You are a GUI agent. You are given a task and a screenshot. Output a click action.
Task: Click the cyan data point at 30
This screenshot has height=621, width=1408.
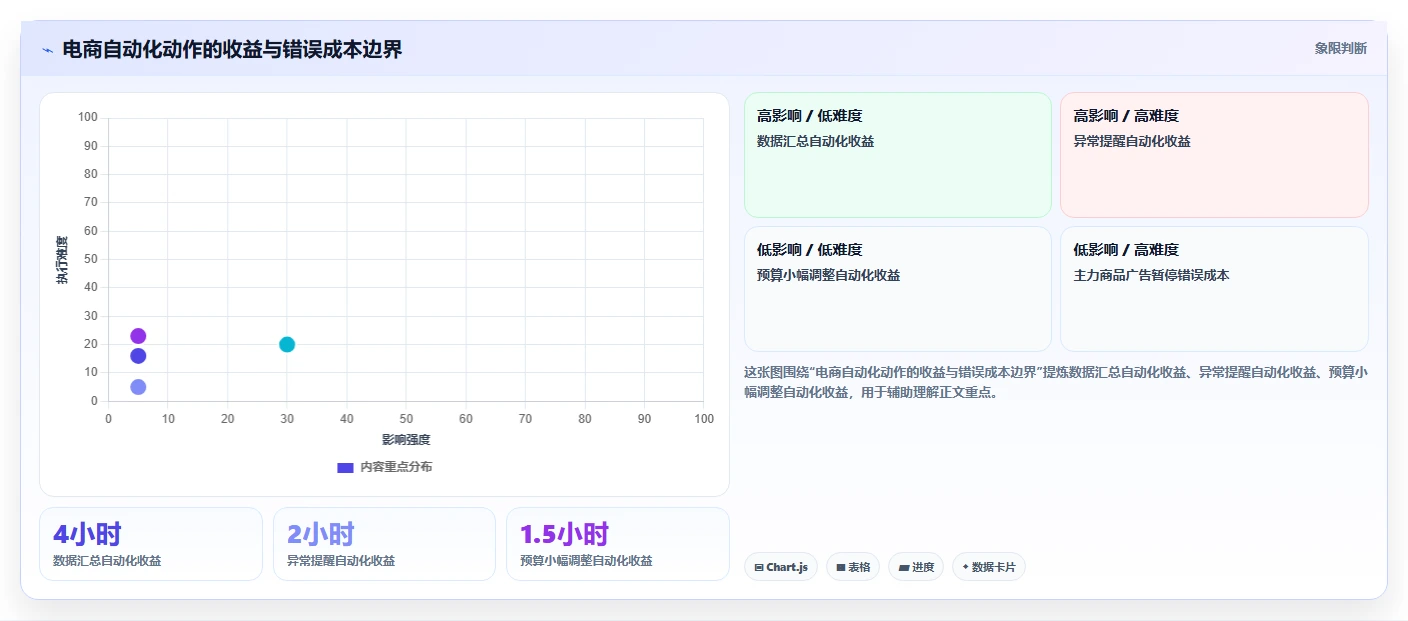[x=287, y=345]
